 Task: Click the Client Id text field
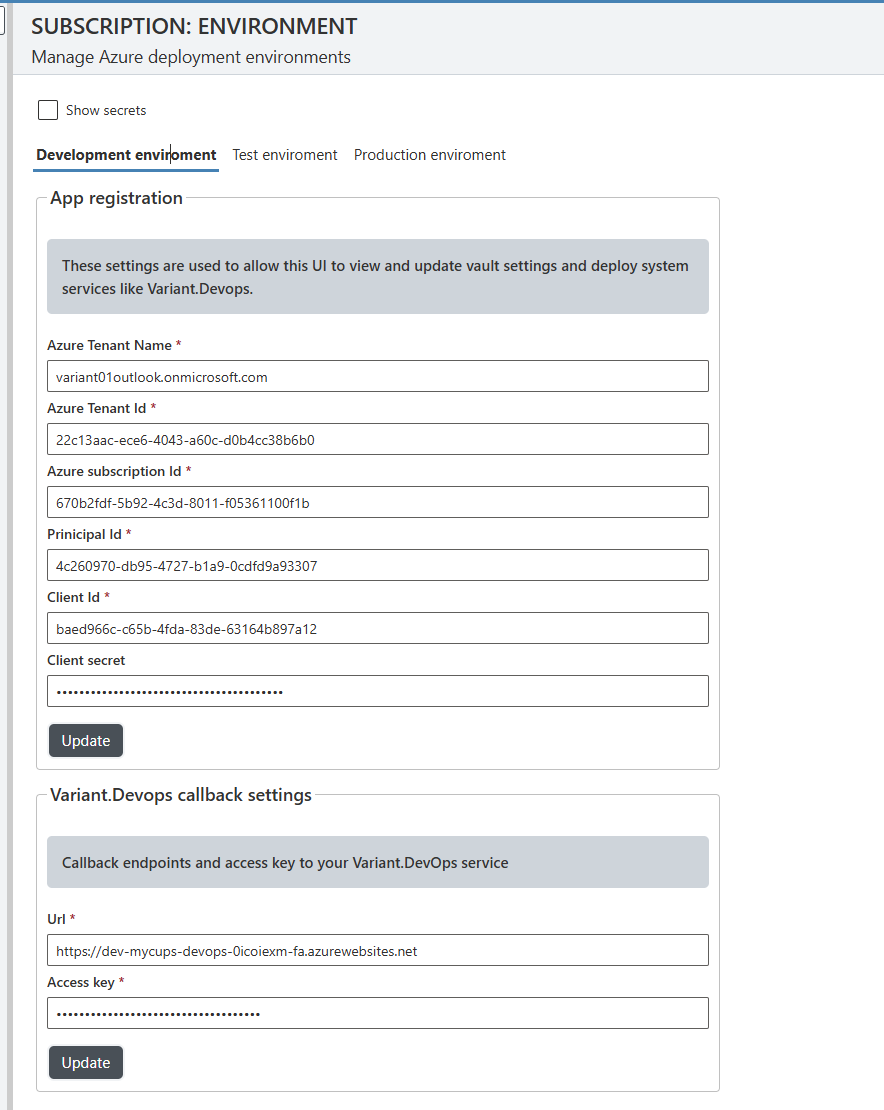377,628
